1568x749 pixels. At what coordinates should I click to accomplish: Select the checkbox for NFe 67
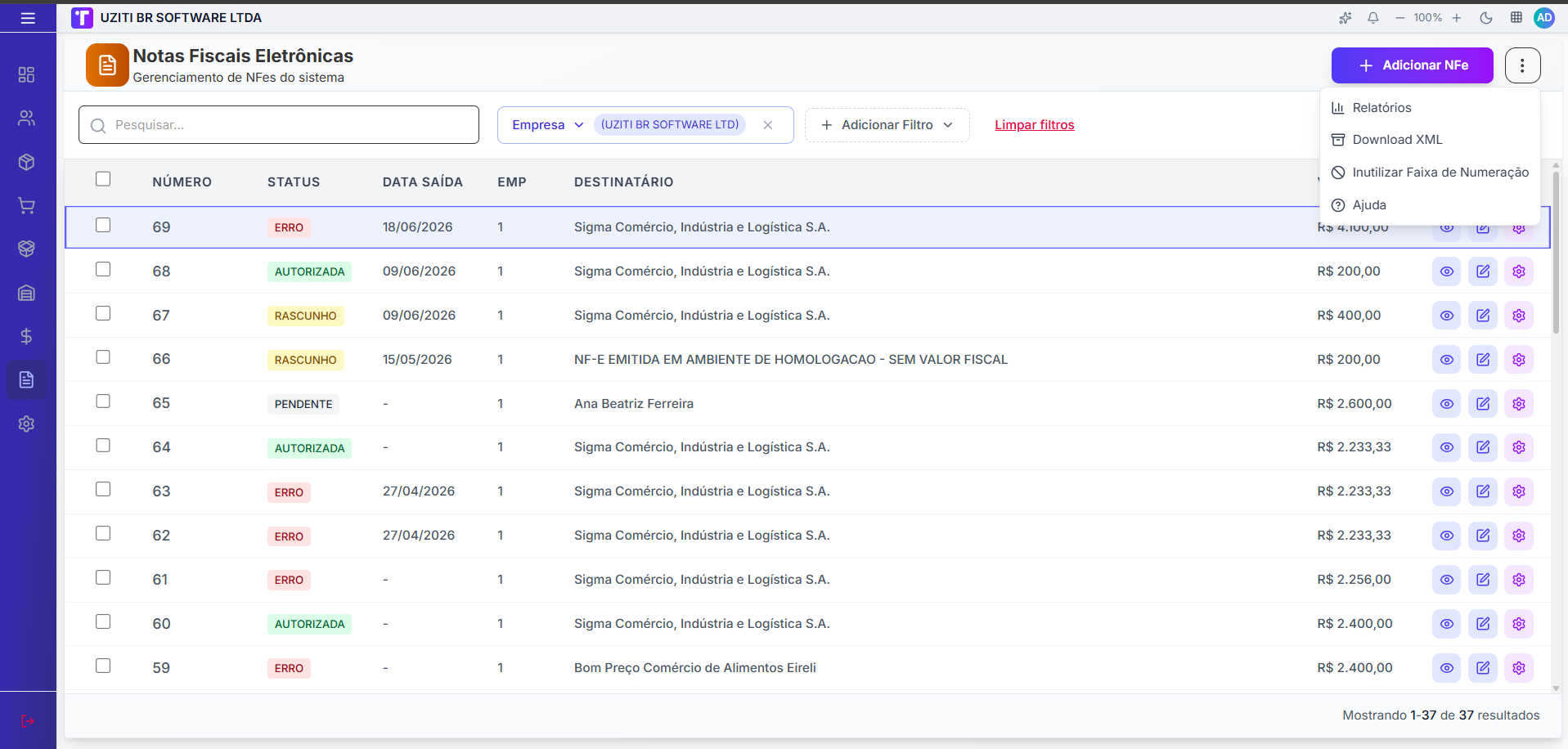pyautogui.click(x=103, y=313)
